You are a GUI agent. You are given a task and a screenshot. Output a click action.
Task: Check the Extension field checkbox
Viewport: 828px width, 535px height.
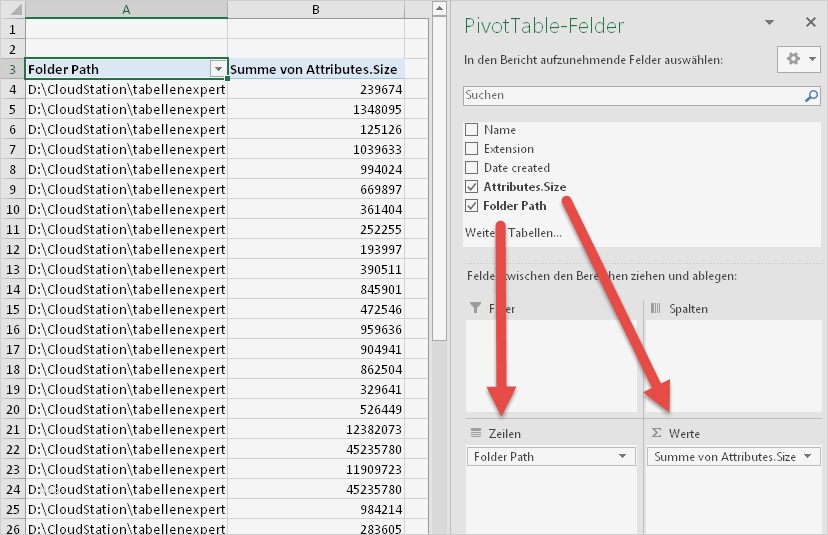coord(472,148)
